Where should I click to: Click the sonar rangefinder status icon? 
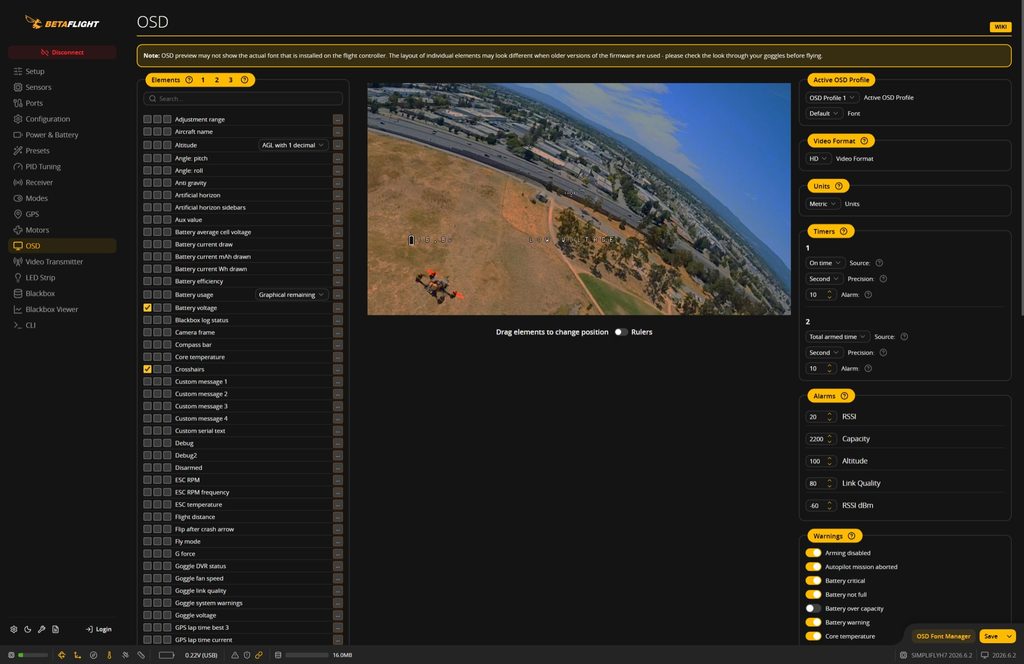(x=141, y=655)
